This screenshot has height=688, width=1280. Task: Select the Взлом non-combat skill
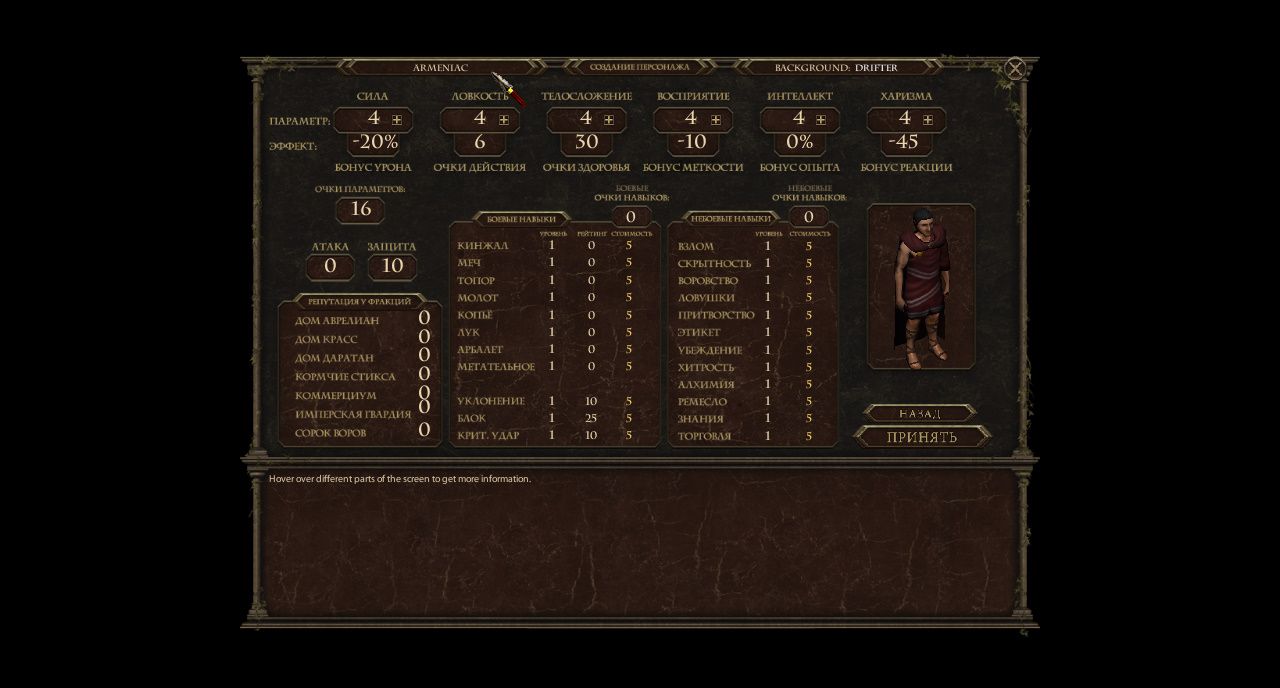click(696, 246)
